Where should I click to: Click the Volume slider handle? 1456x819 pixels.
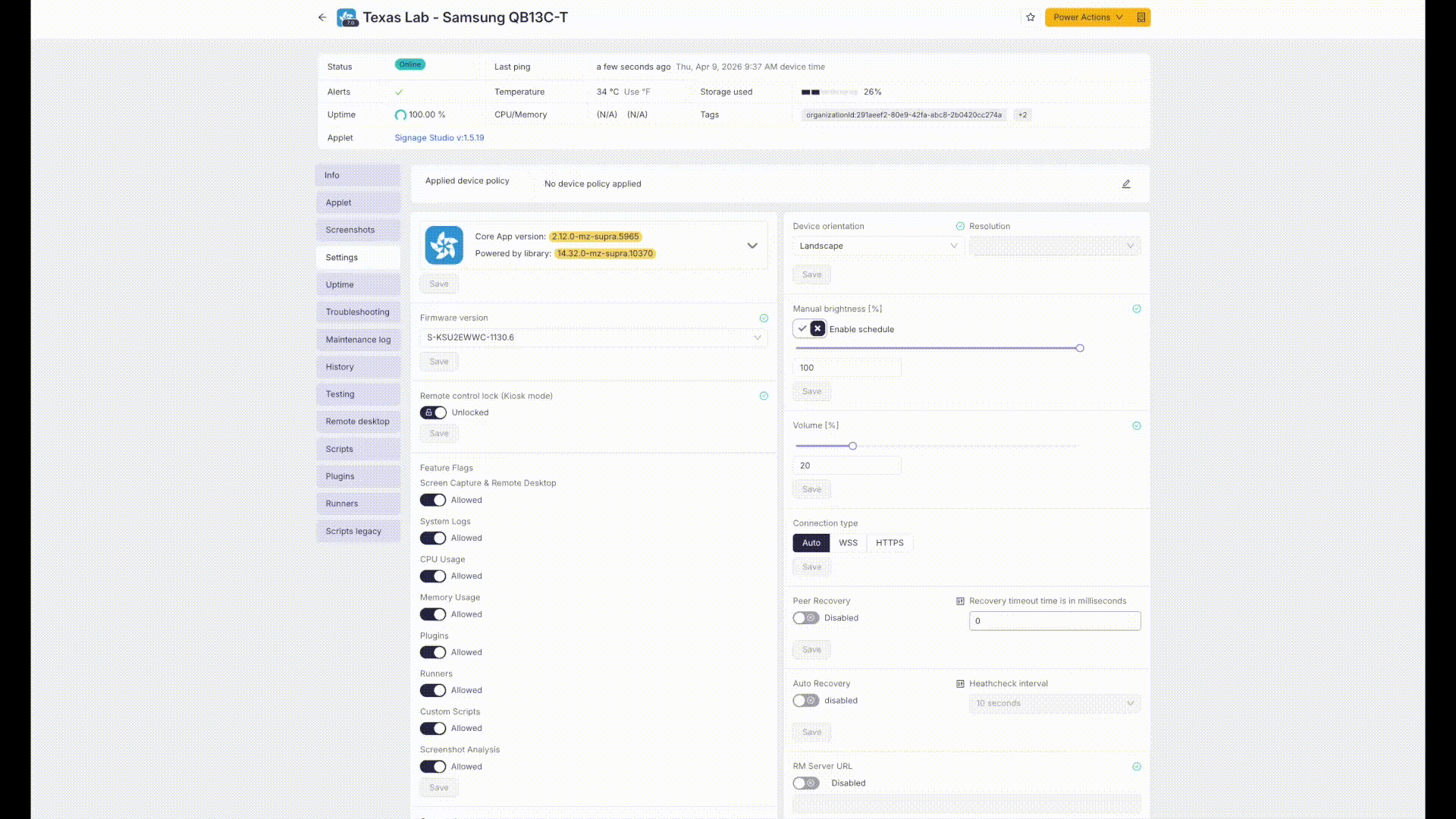click(x=852, y=446)
